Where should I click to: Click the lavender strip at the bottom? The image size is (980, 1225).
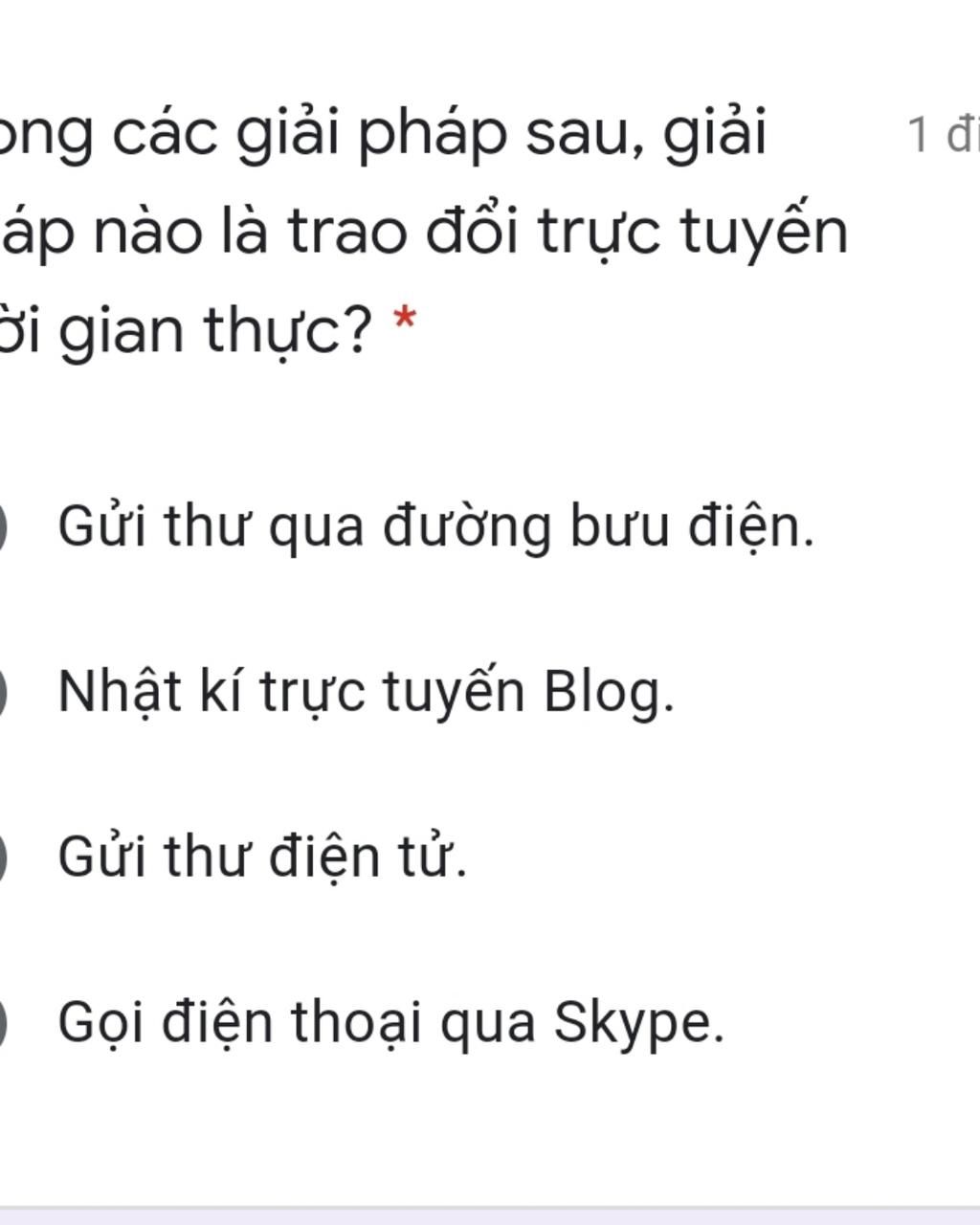[x=490, y=1215]
